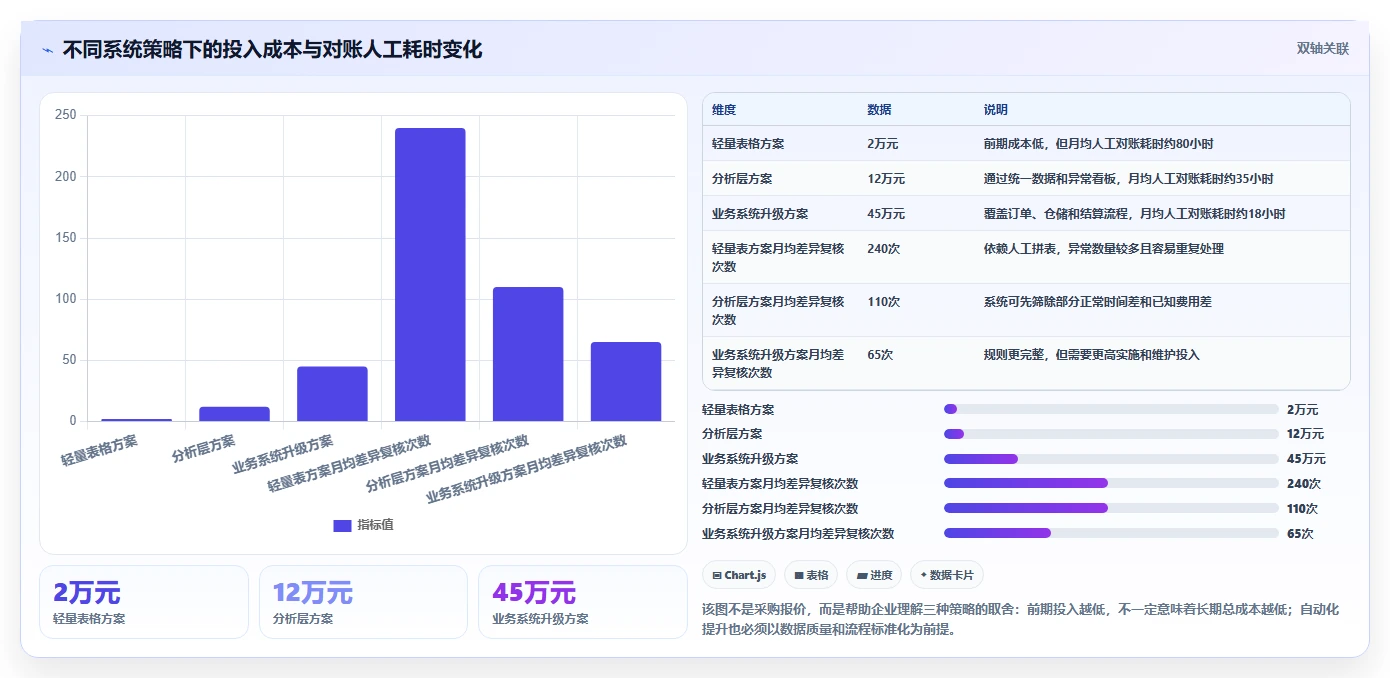Viewport: 1390px width, 678px height.
Task: Click table value 110次
Action: pyautogui.click(x=883, y=301)
